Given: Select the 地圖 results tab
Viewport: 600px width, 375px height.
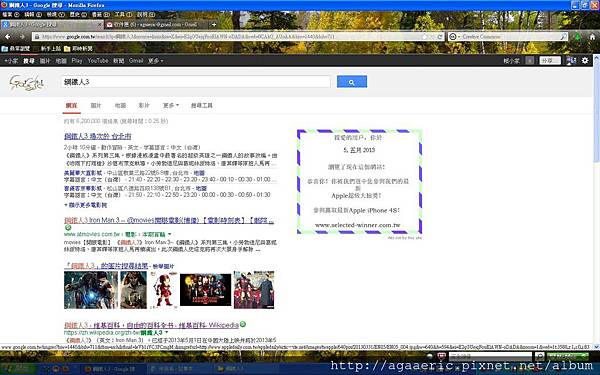Looking at the screenshot, I should pyautogui.click(x=120, y=105).
